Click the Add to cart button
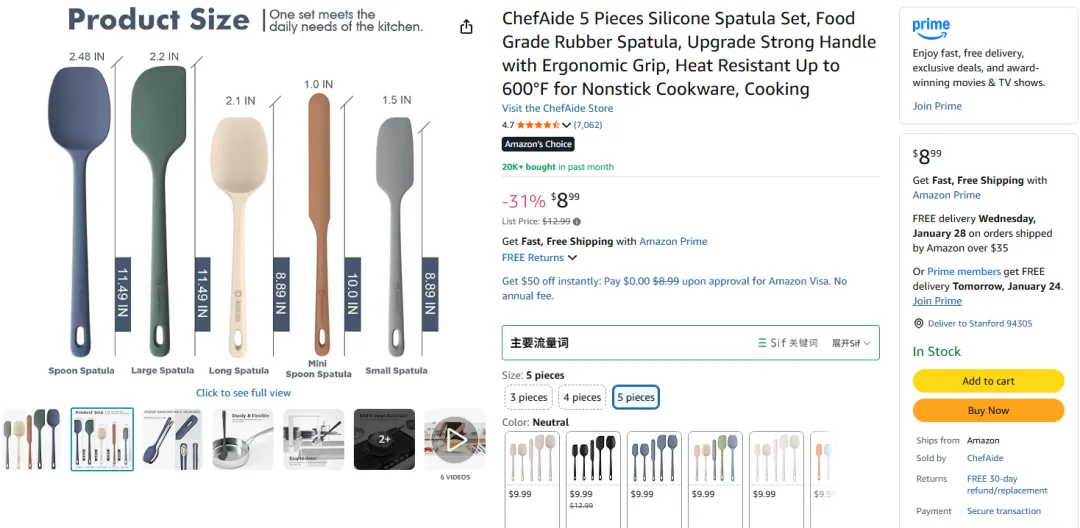 click(x=988, y=381)
